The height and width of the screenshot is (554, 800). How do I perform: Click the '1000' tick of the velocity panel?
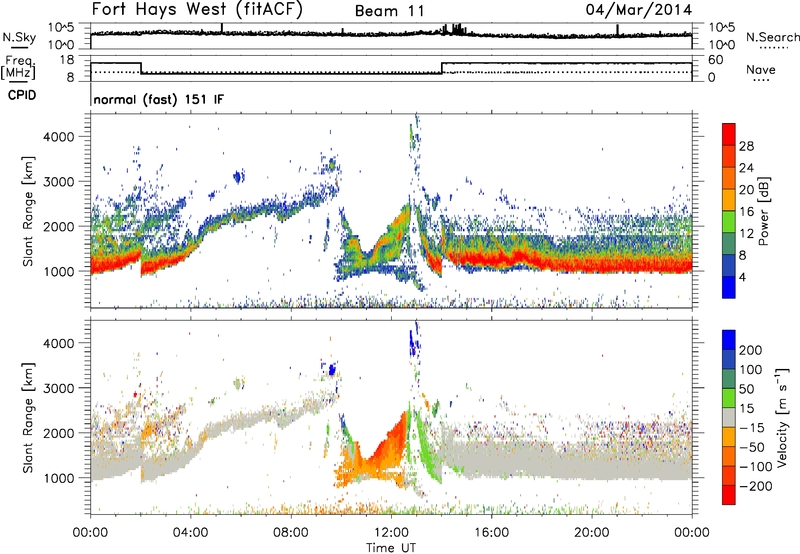point(59,477)
